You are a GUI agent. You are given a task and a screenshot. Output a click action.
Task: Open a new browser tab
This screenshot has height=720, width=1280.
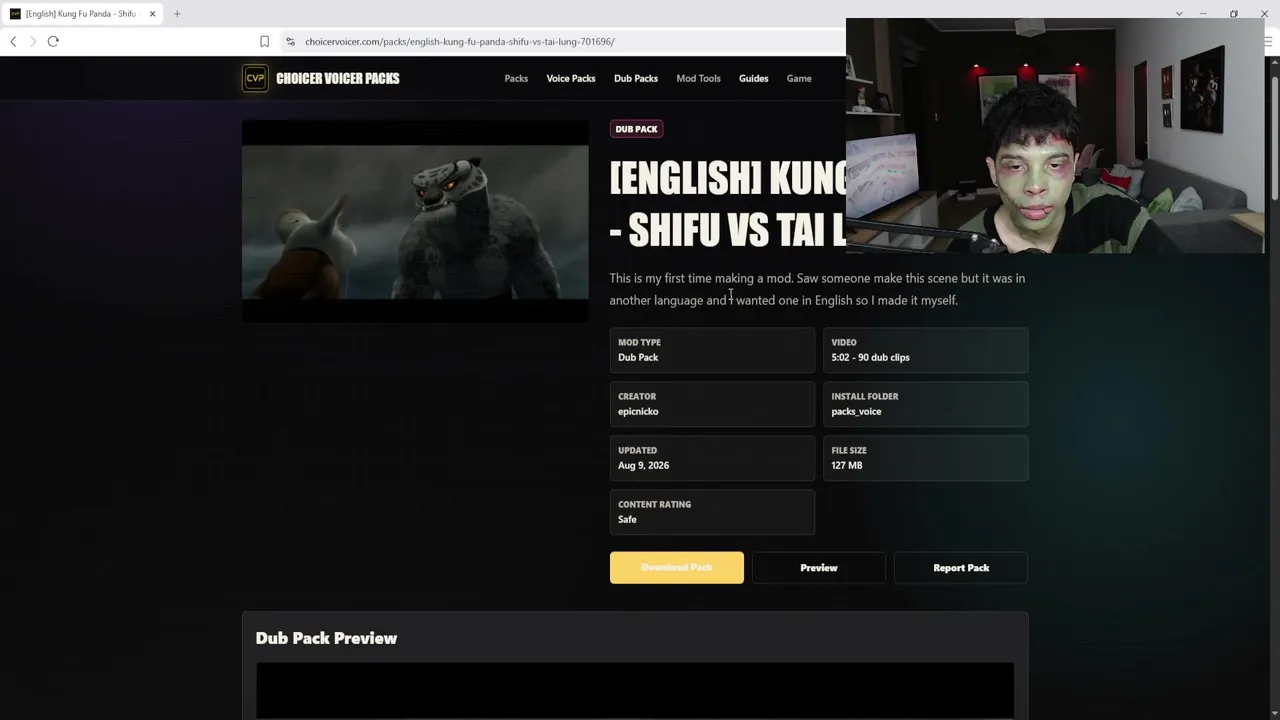[x=177, y=14]
